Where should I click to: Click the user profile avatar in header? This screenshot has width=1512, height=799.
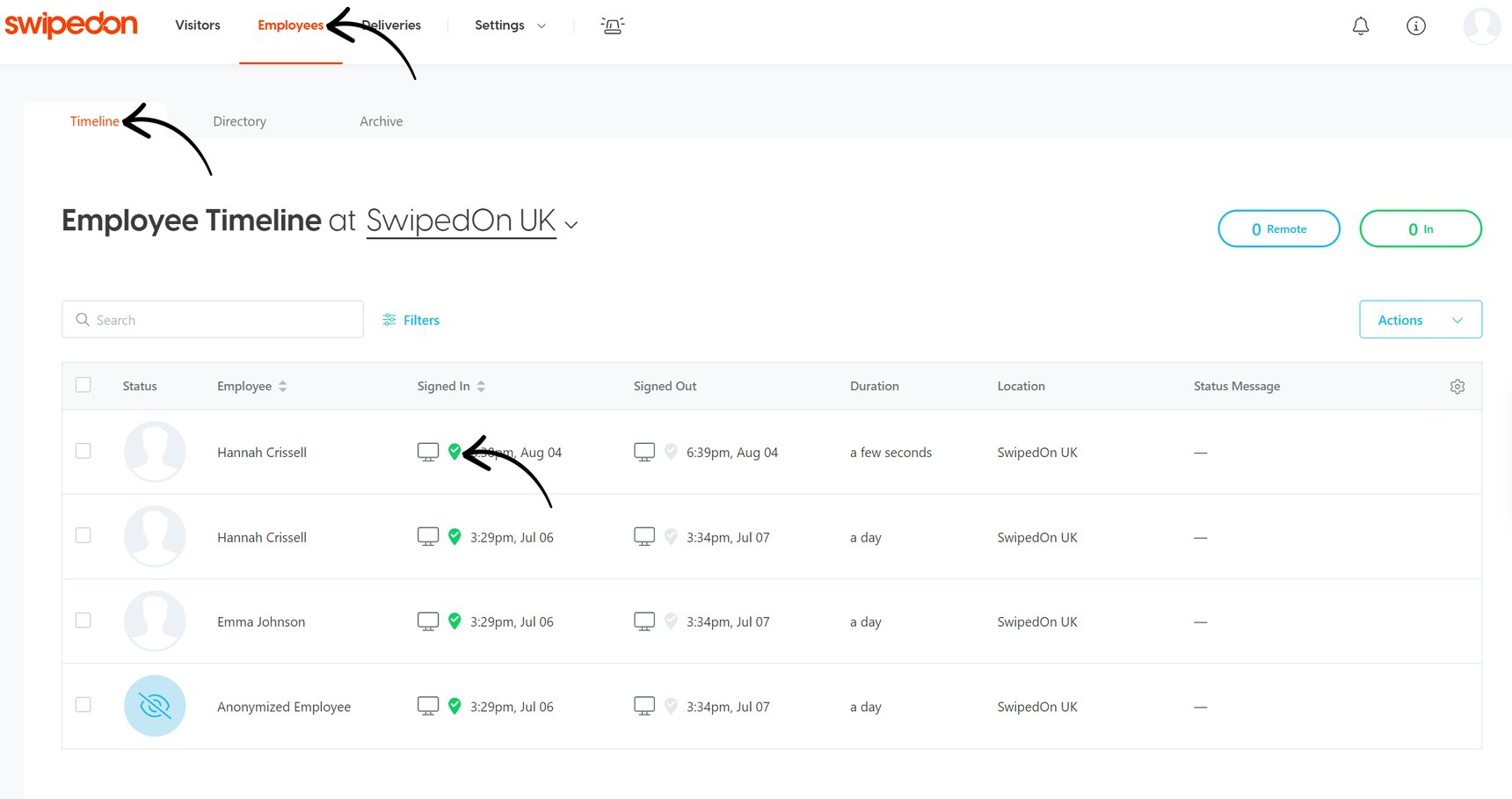click(1481, 25)
